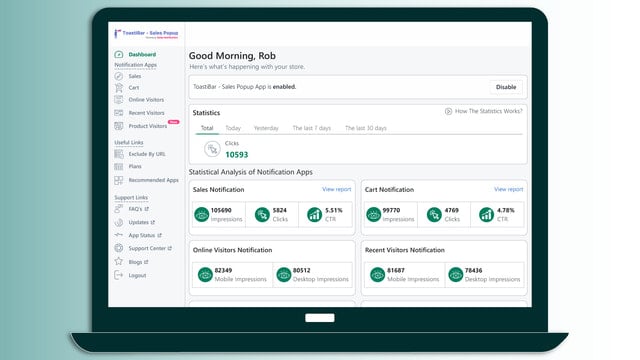Screen dimensions: 640x360
Task: Select The last 7 days tab
Action: tap(311, 128)
